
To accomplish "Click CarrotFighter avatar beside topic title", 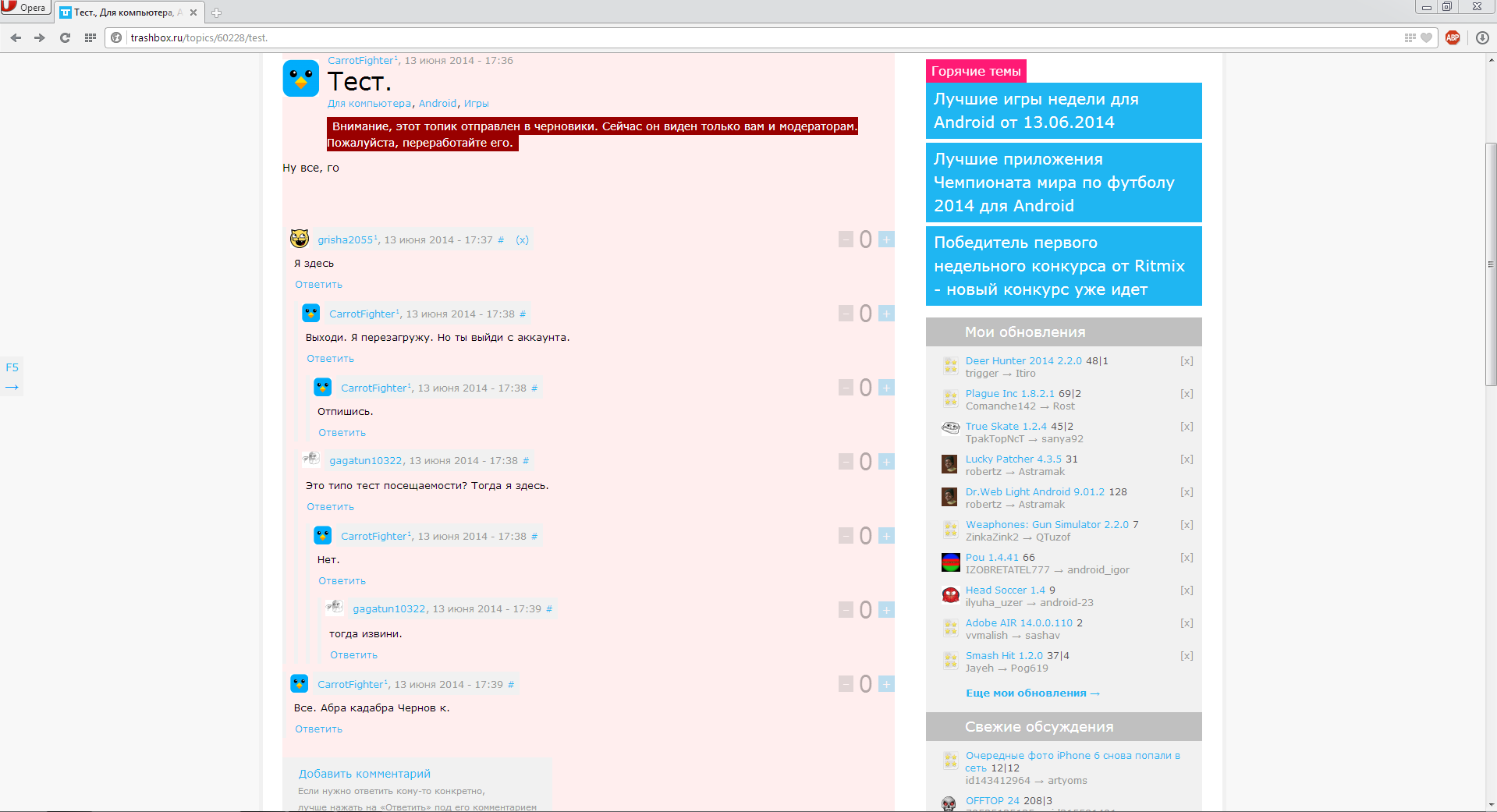I will [300, 78].
